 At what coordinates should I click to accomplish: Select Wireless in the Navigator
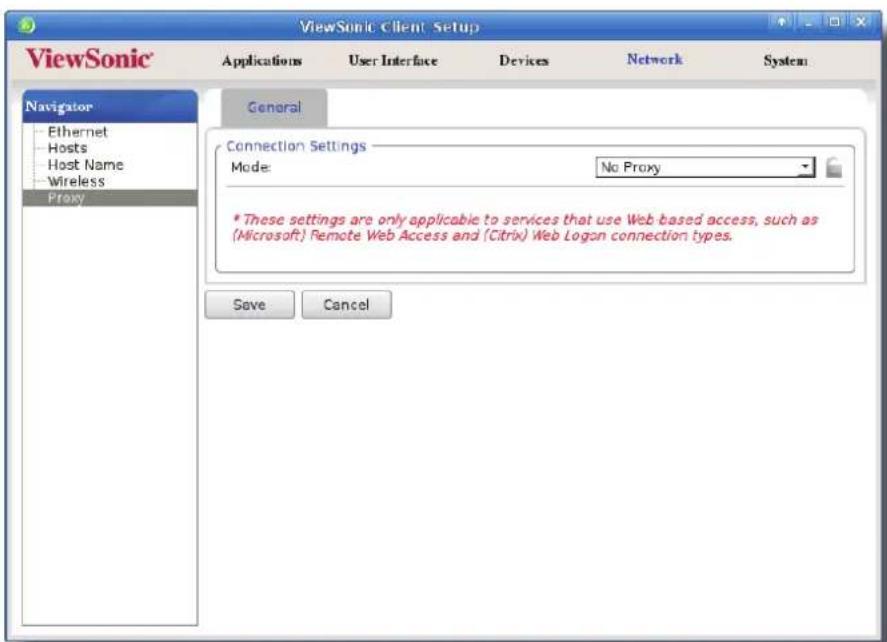(76, 182)
